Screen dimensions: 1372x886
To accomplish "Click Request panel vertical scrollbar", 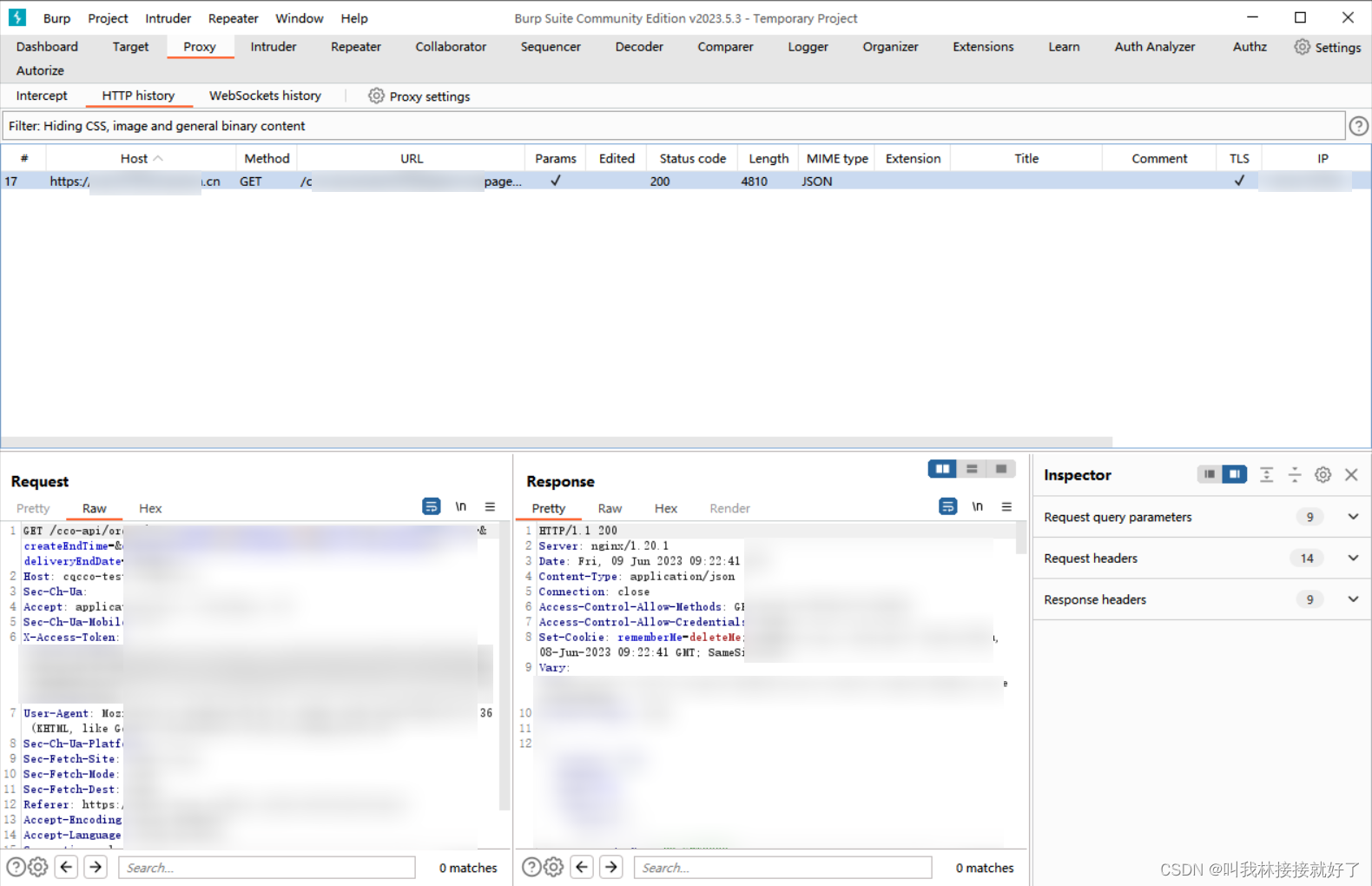I will point(505,666).
